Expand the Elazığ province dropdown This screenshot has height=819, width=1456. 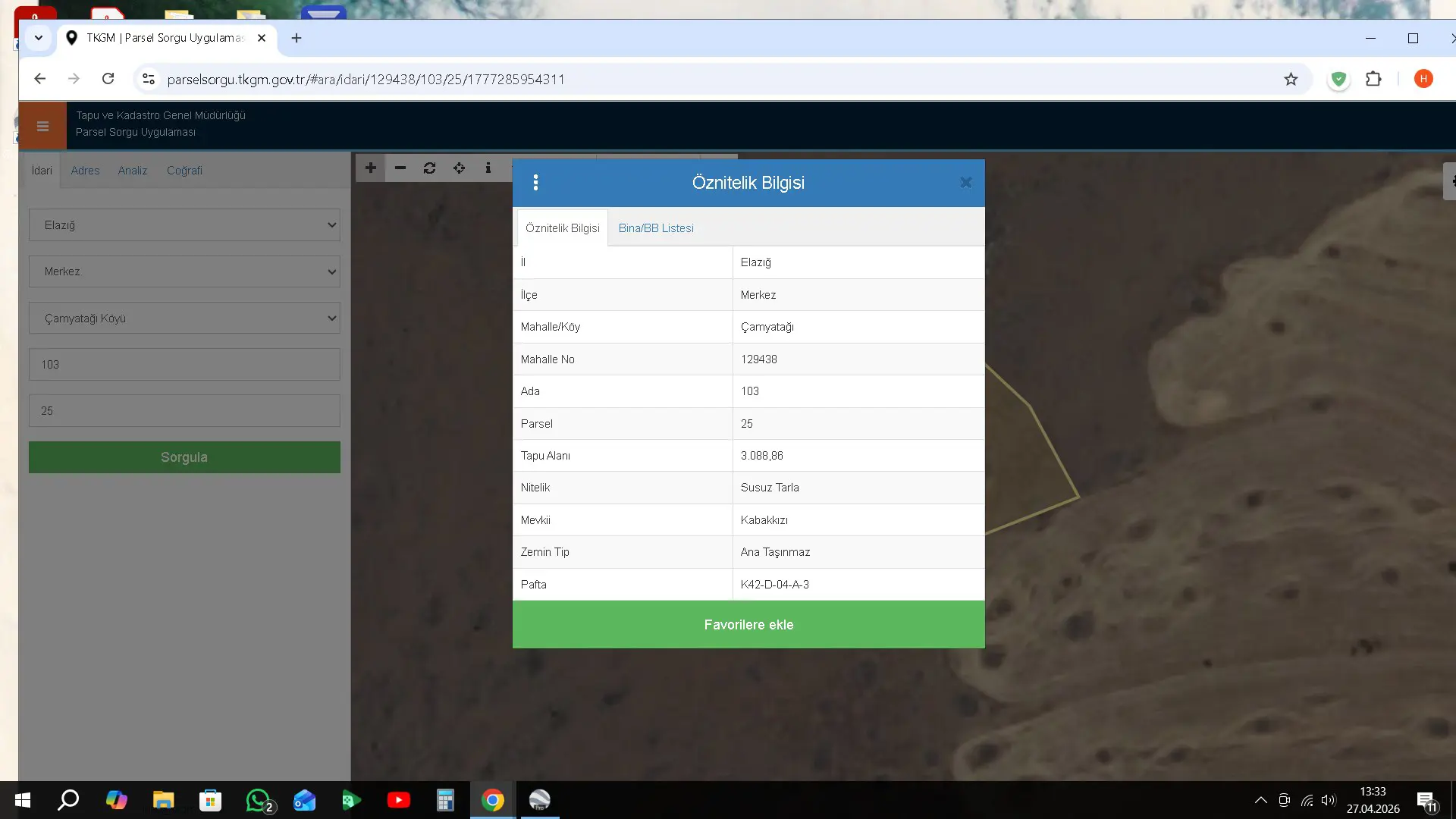(184, 225)
